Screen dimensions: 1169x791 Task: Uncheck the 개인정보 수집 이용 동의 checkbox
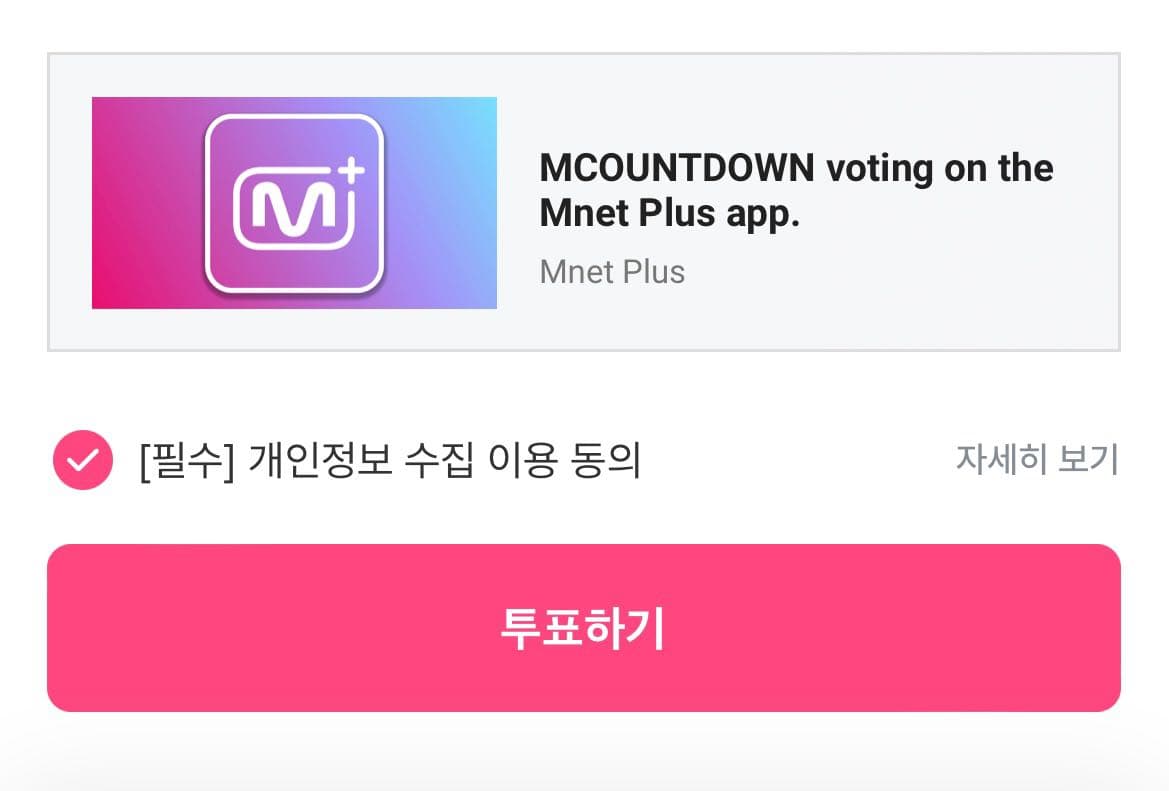82,461
